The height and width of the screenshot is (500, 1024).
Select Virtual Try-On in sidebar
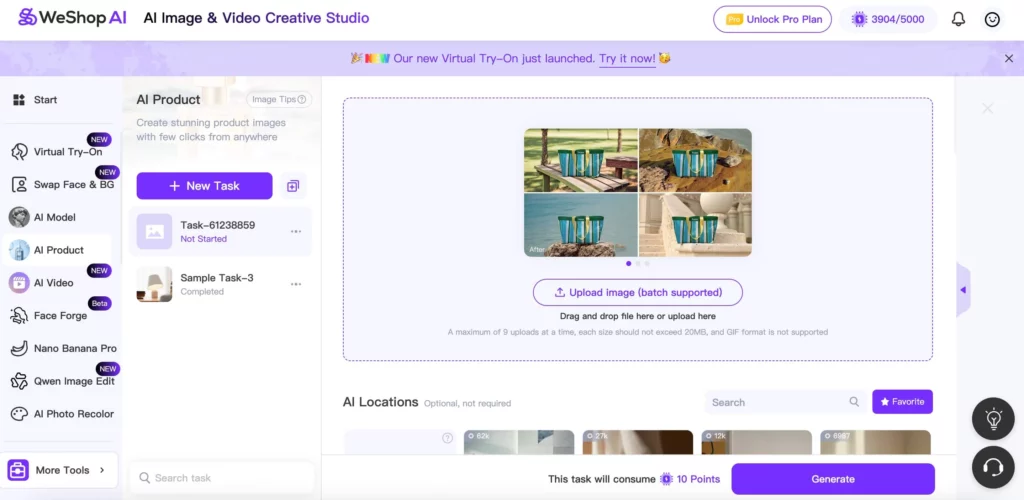(67, 152)
